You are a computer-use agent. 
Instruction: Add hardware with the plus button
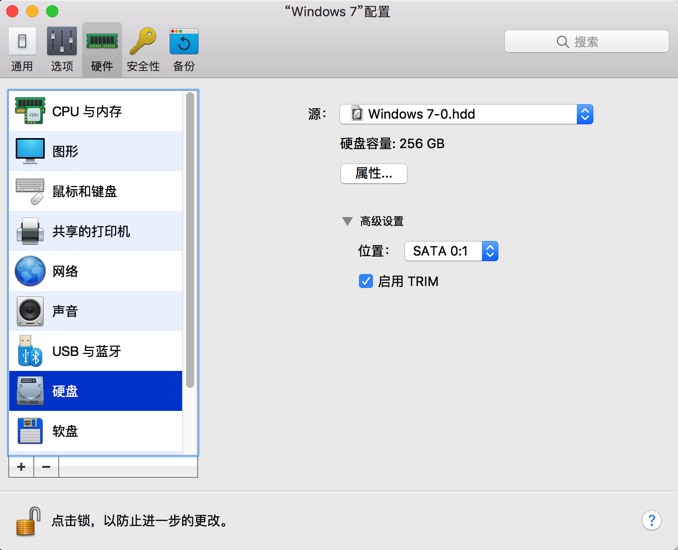21,467
